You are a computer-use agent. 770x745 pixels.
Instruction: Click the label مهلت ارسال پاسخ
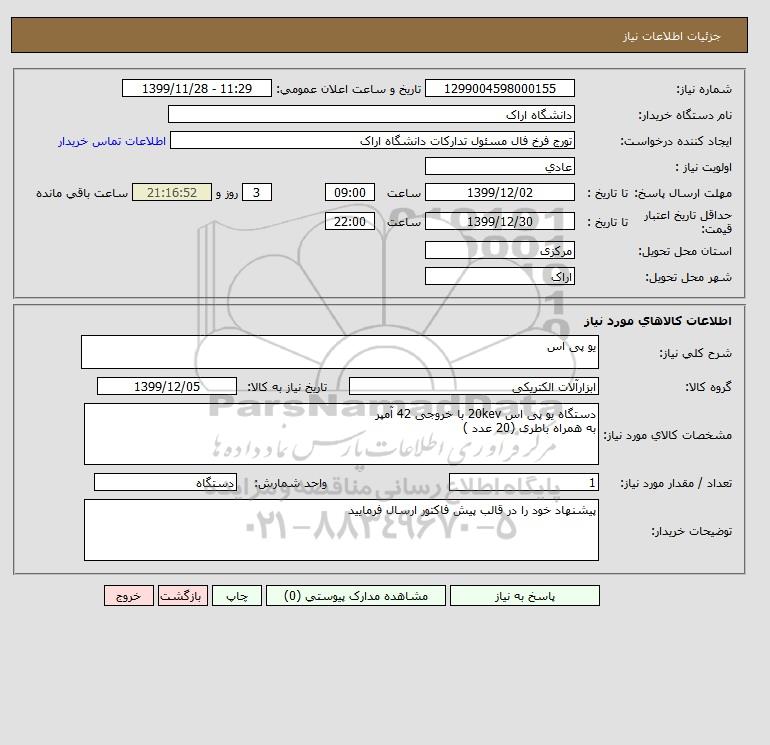[683, 193]
